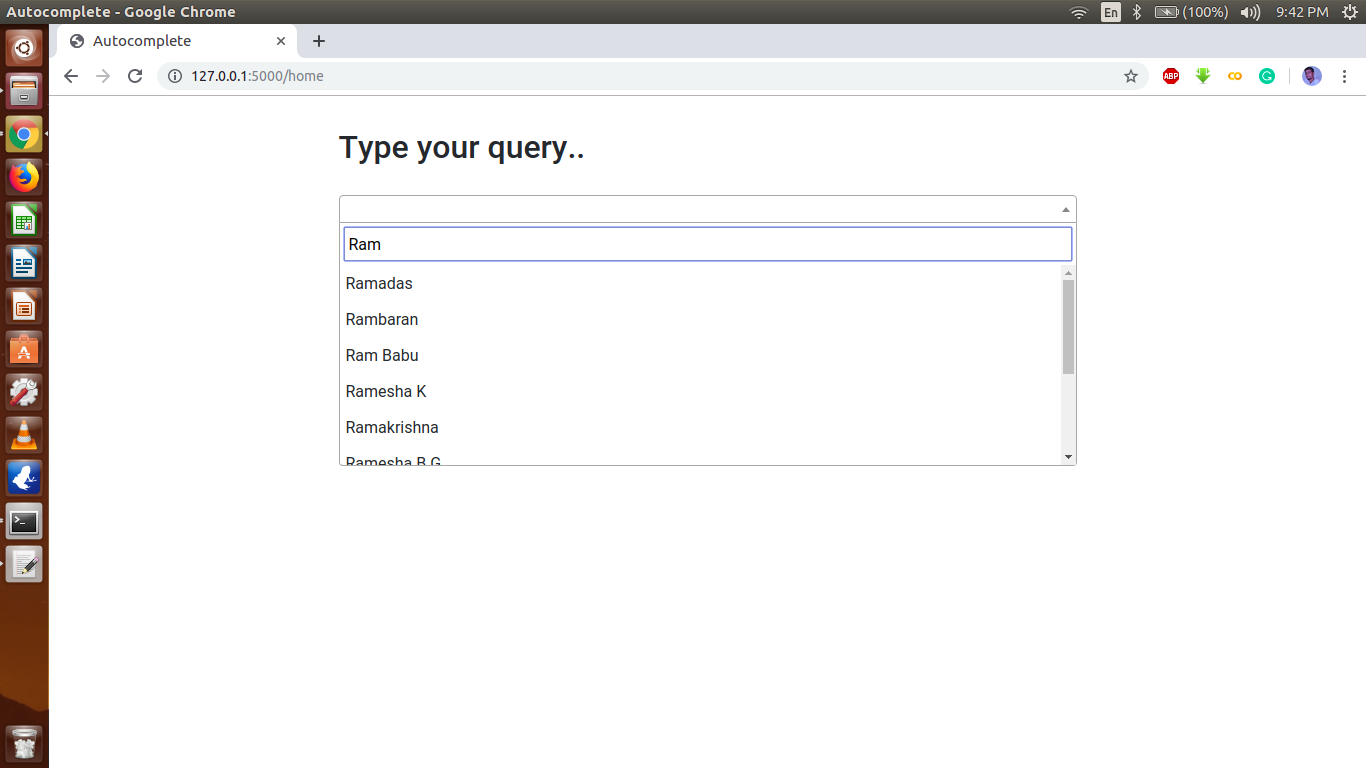Focus the search box containing Ram
Image resolution: width=1366 pixels, height=768 pixels.
(x=708, y=244)
